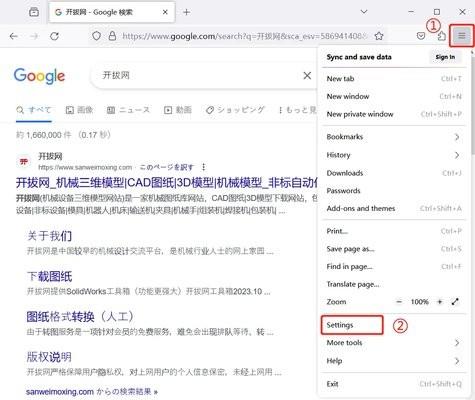Switch to the 画像 images tab
Image resolution: width=475 pixels, height=400 pixels.
click(79, 110)
